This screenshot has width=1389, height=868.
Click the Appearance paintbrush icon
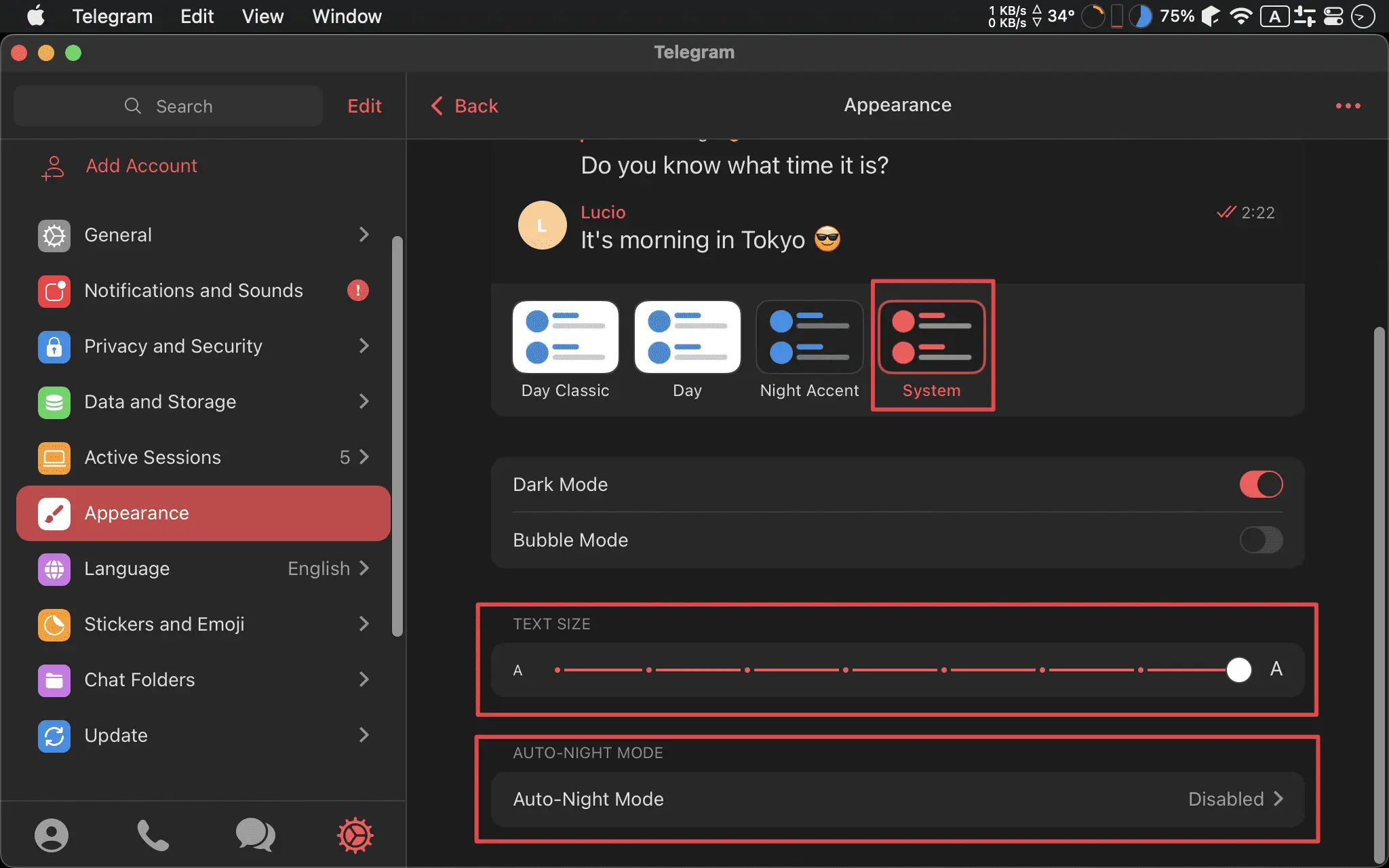(x=54, y=513)
